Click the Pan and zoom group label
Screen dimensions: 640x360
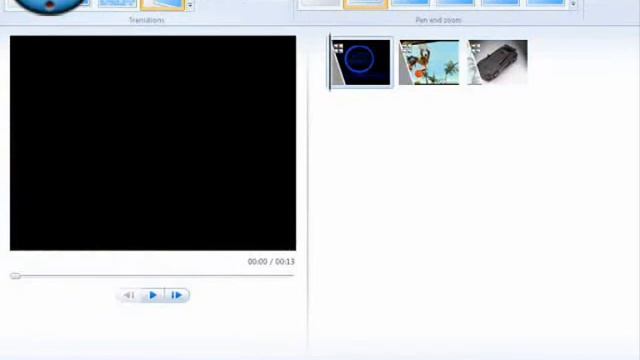coord(438,20)
